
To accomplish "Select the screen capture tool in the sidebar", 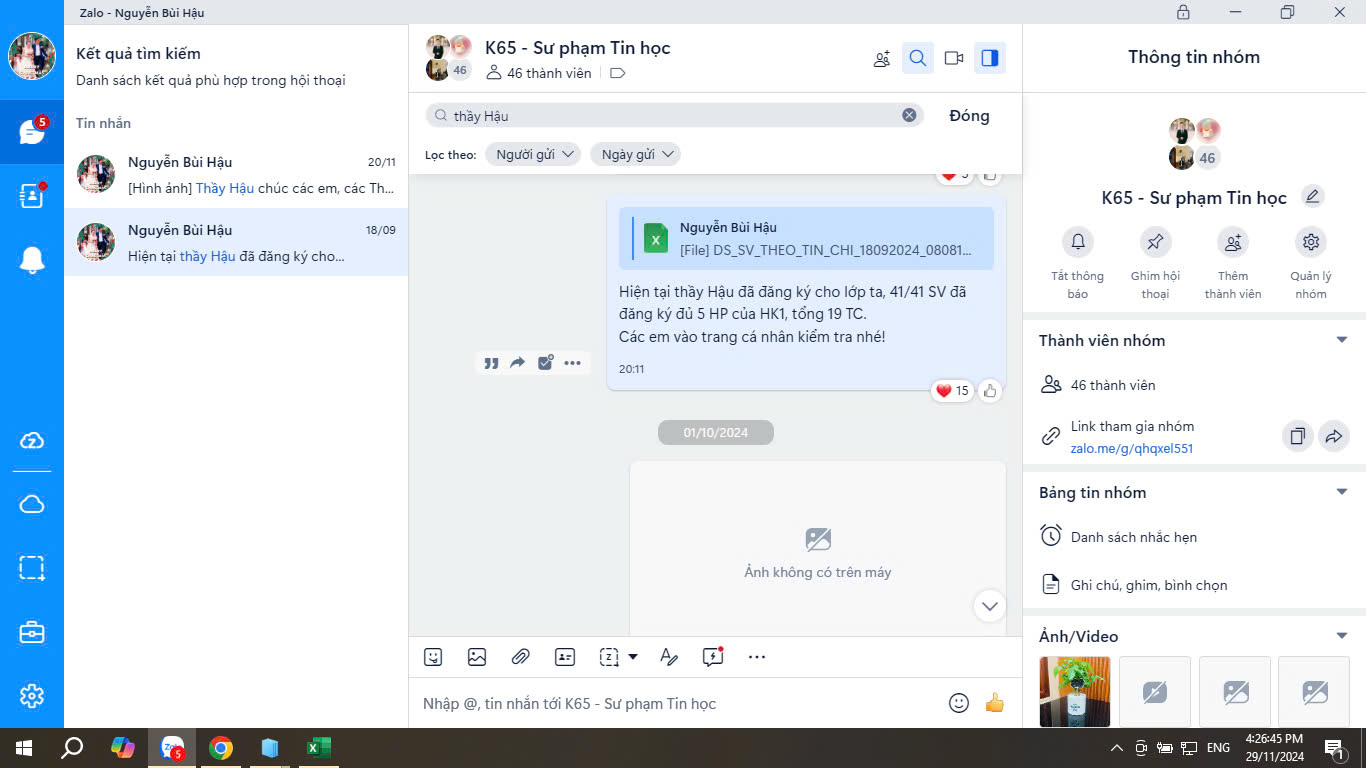I will (32, 568).
